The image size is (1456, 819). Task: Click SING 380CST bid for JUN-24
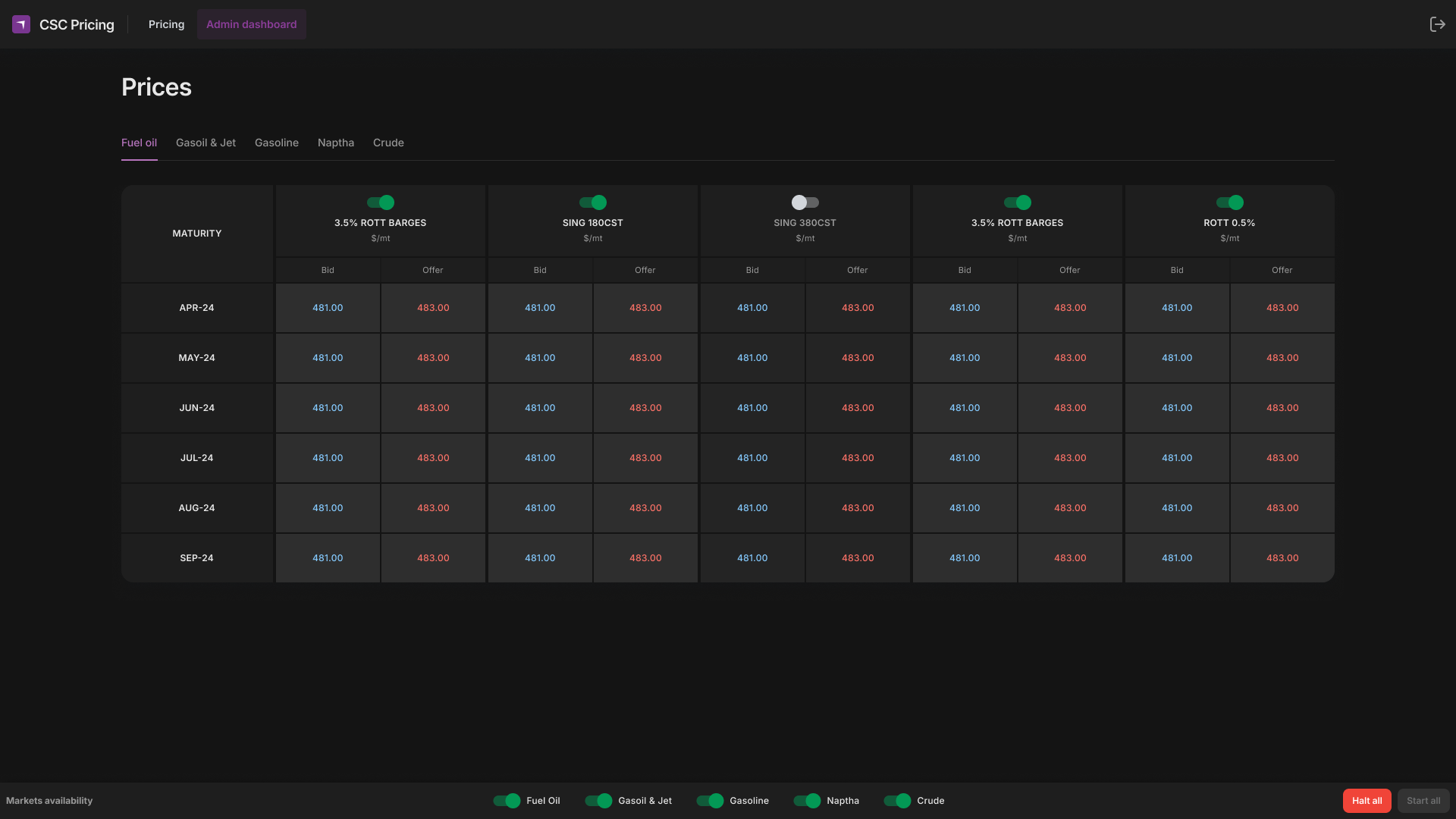[752, 408]
